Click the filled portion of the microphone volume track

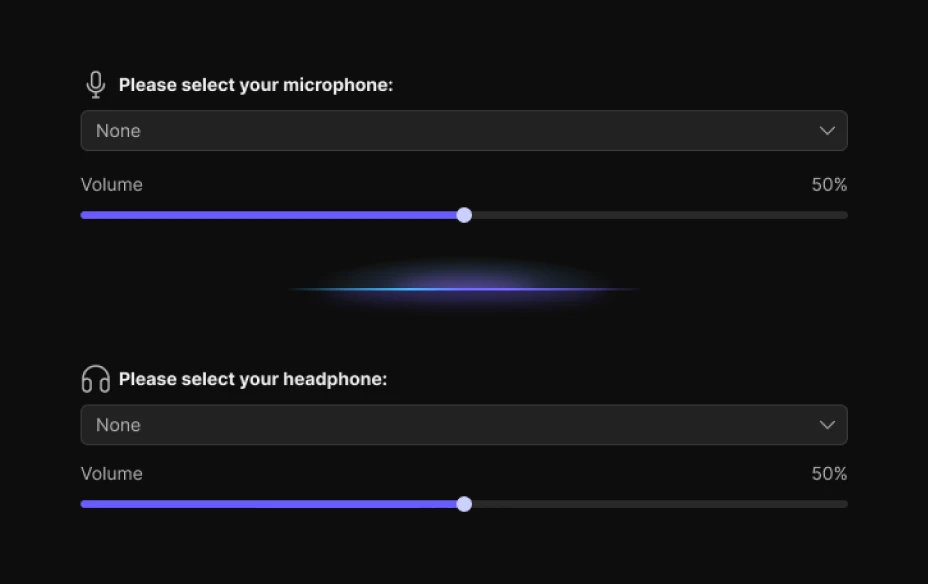coord(270,215)
